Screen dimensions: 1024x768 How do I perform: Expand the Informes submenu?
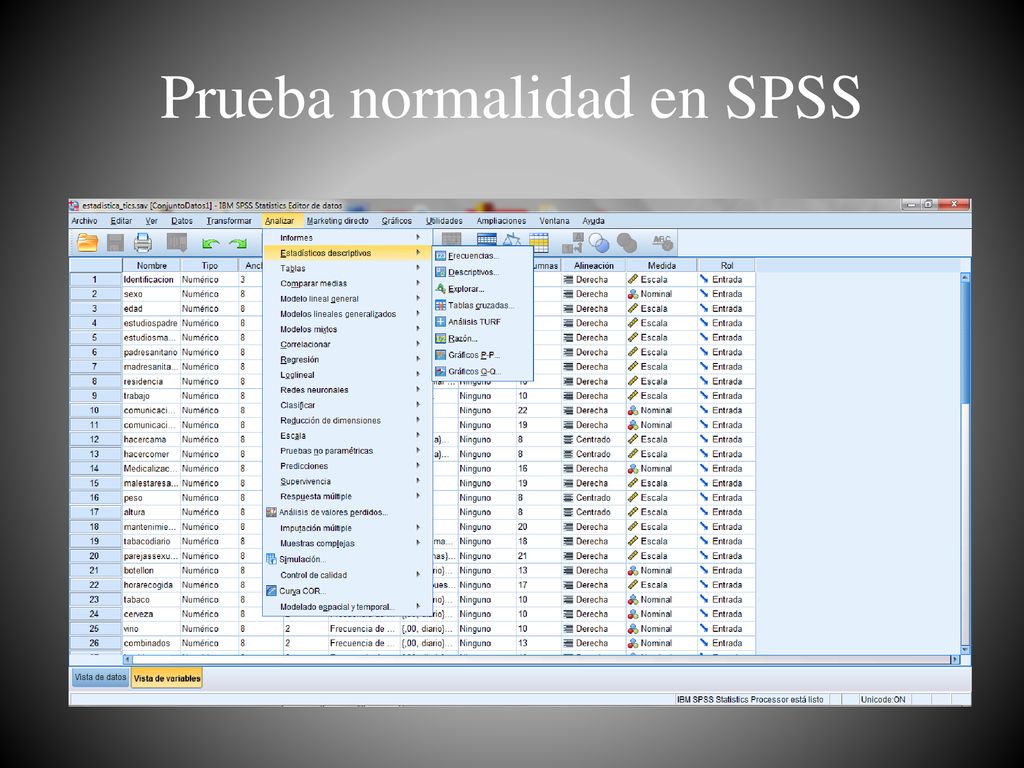[346, 238]
